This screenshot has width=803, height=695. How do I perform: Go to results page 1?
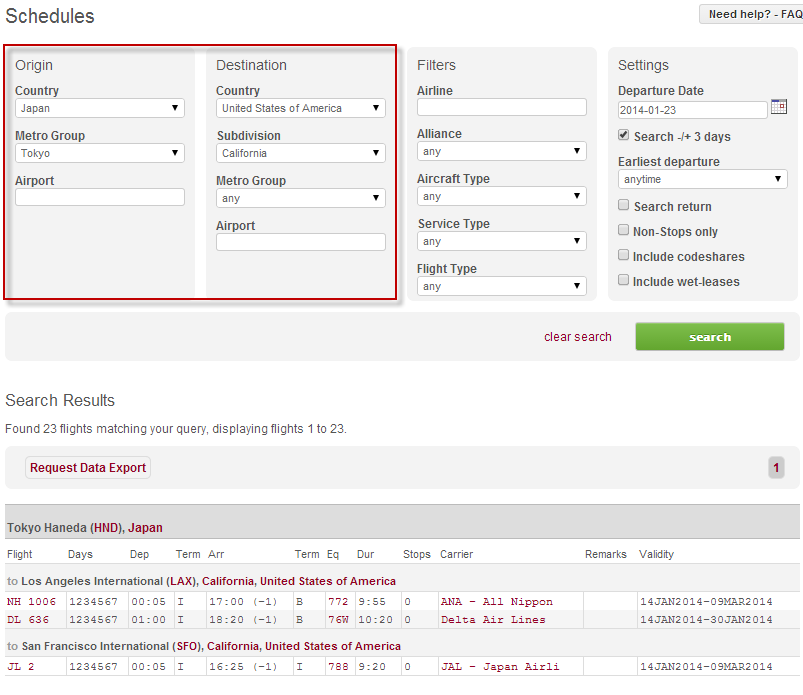pos(776,467)
